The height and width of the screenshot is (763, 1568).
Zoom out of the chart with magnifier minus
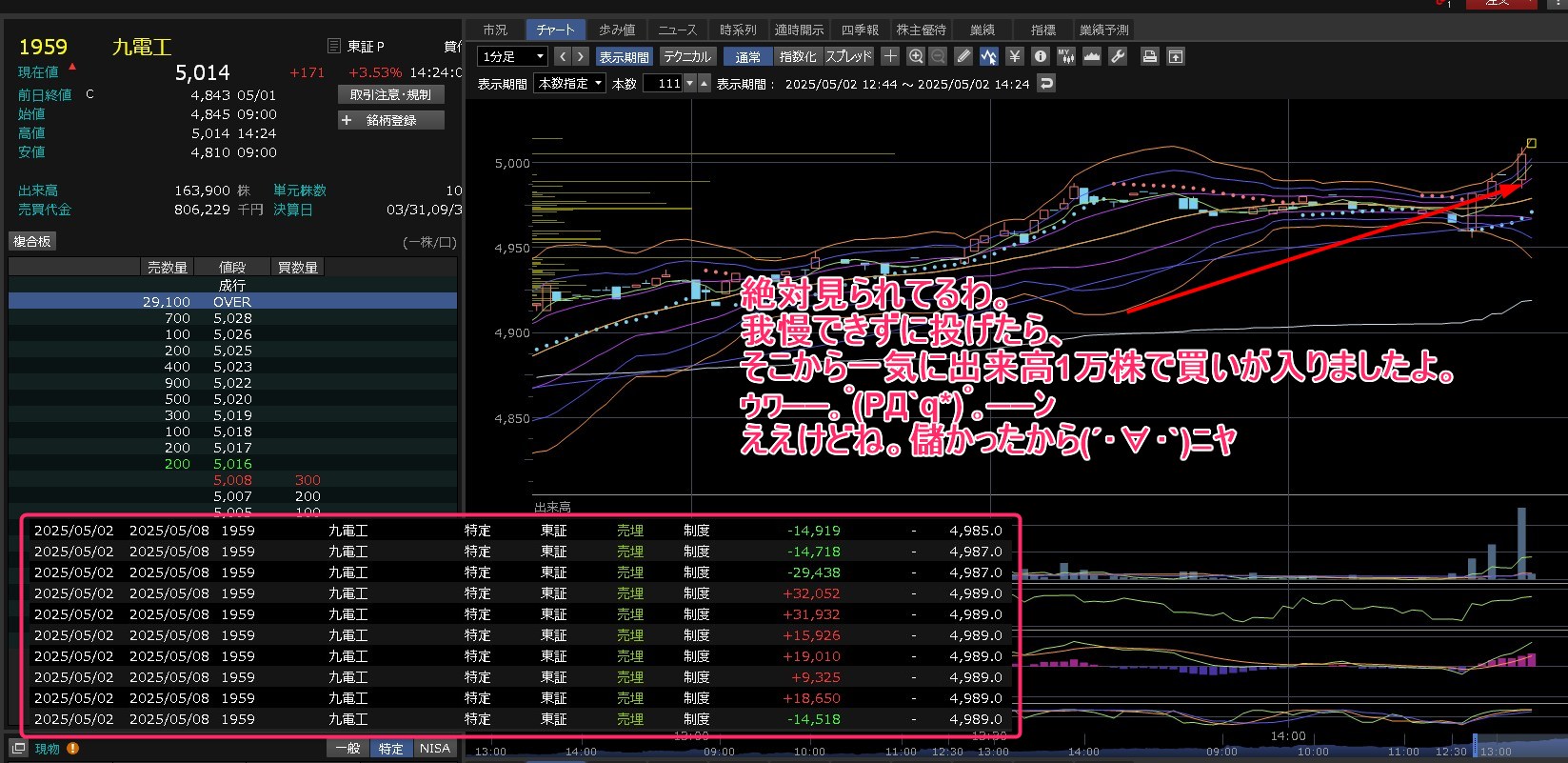click(x=938, y=56)
